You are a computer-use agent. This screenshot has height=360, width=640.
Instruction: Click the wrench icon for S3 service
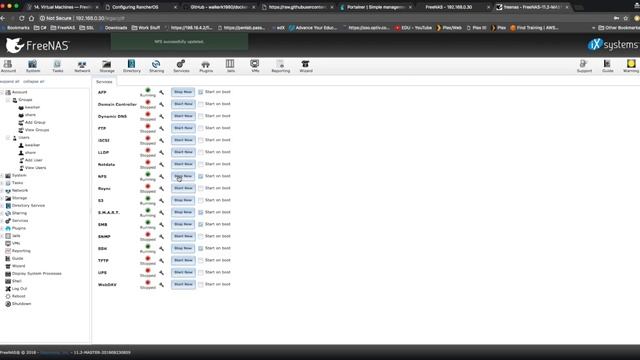(162, 200)
